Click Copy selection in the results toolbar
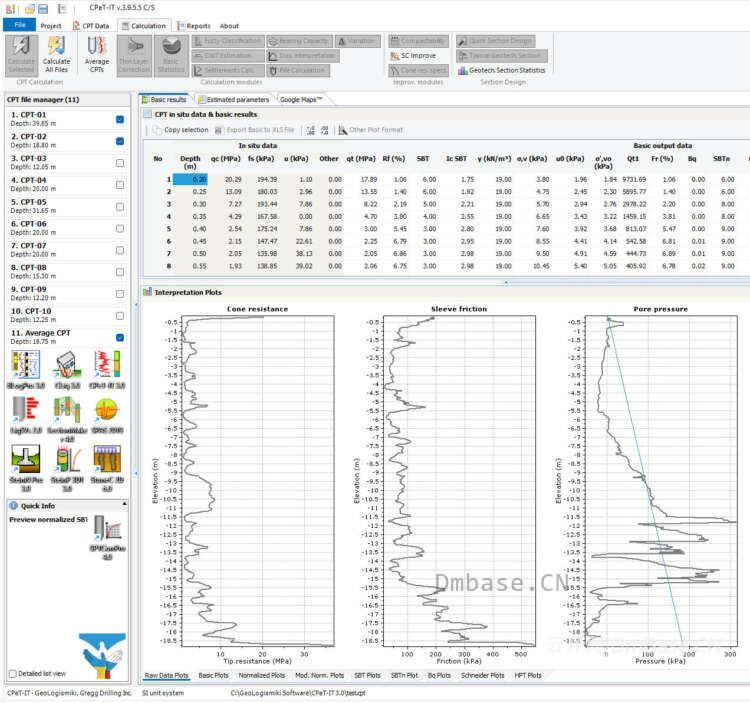The width and height of the screenshot is (750, 703). click(181, 130)
